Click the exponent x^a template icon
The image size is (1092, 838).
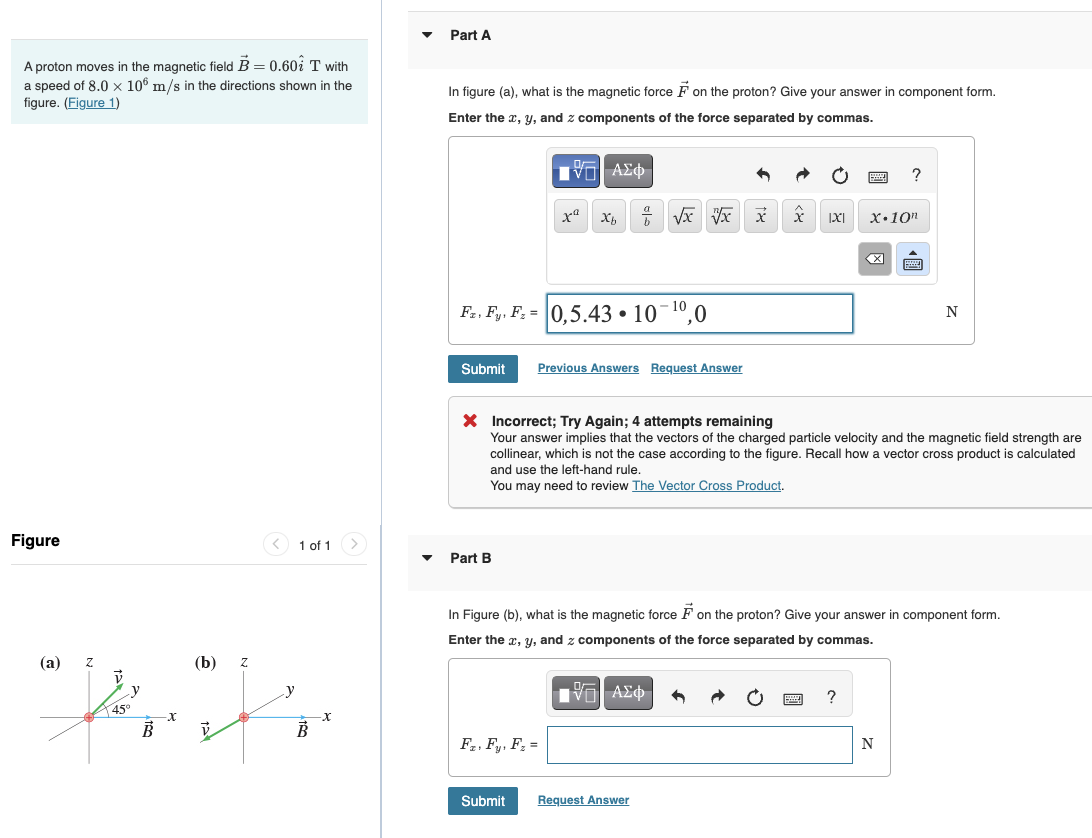570,216
